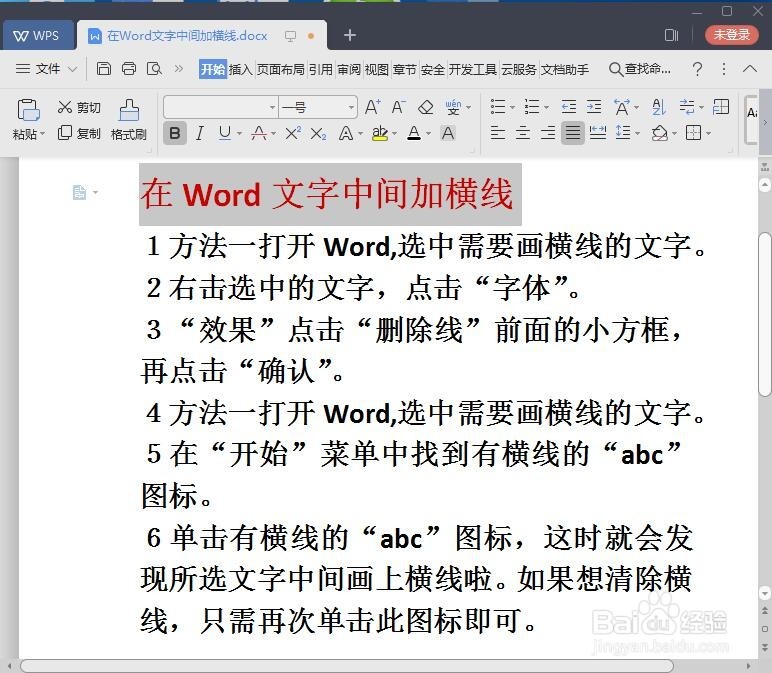Open the Developer Tools (开发工具) tab

tap(473, 69)
